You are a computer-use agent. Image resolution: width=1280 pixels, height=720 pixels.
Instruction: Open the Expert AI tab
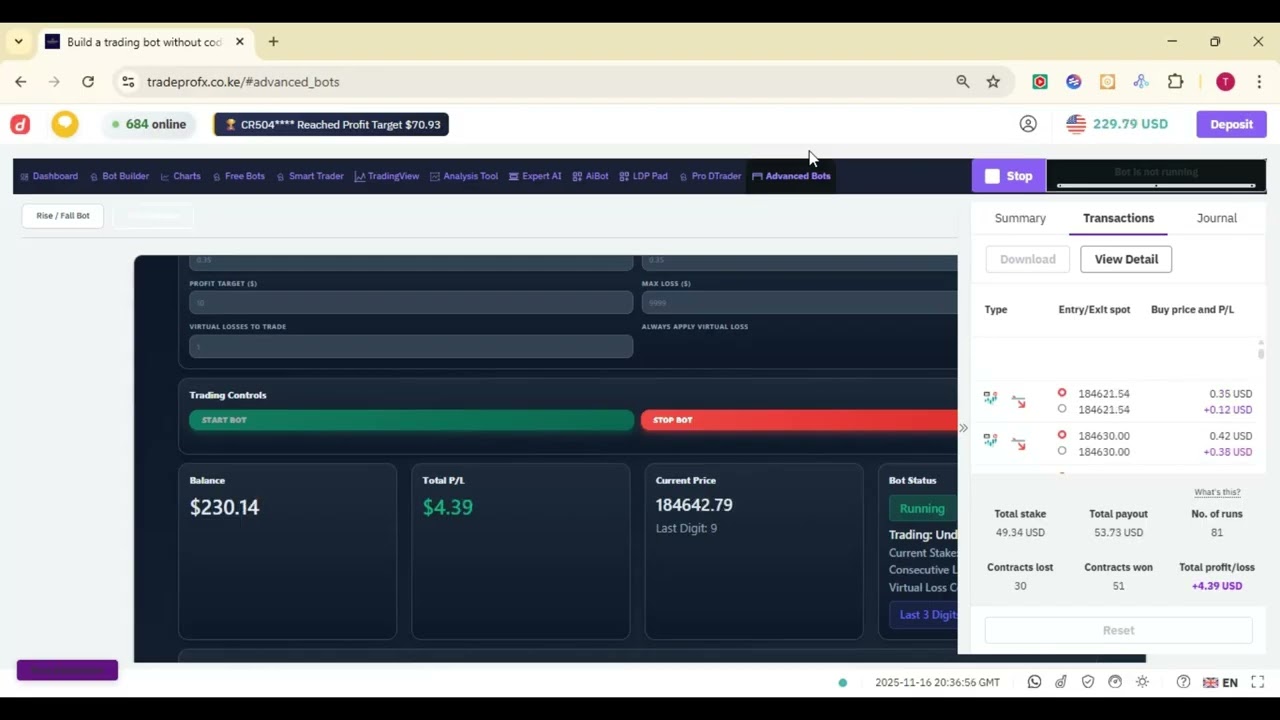(535, 176)
